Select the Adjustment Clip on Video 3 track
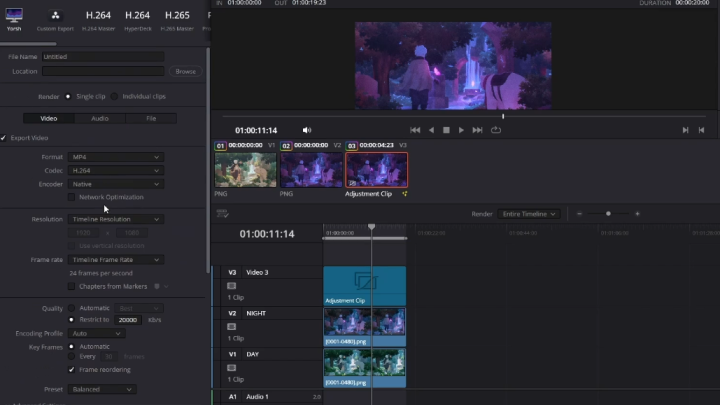This screenshot has height=405, width=720. 365,286
